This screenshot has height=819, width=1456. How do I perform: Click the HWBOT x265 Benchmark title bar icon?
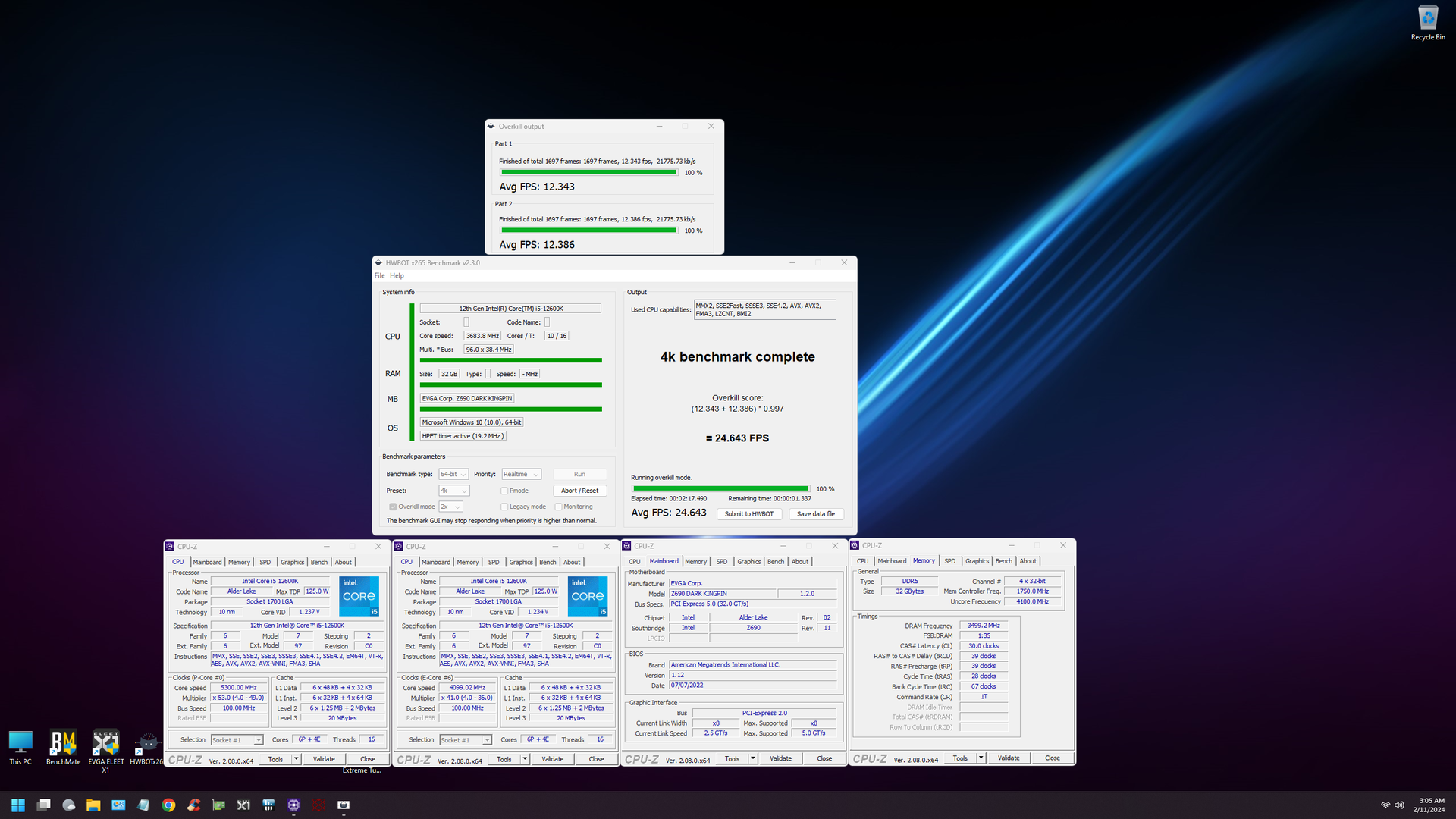(x=378, y=263)
